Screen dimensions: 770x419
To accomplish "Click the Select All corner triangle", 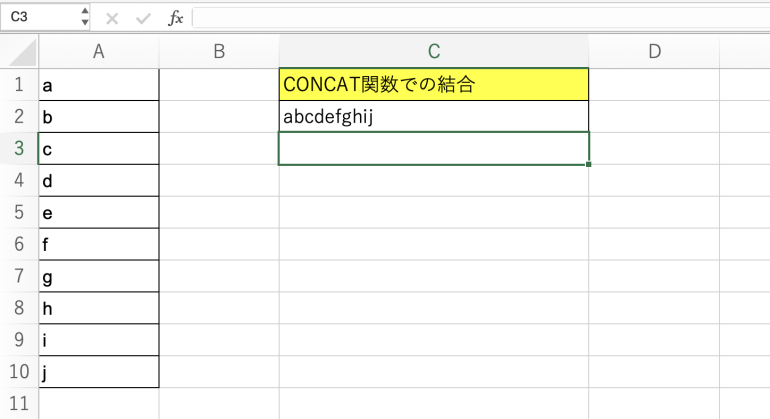I will point(23,53).
